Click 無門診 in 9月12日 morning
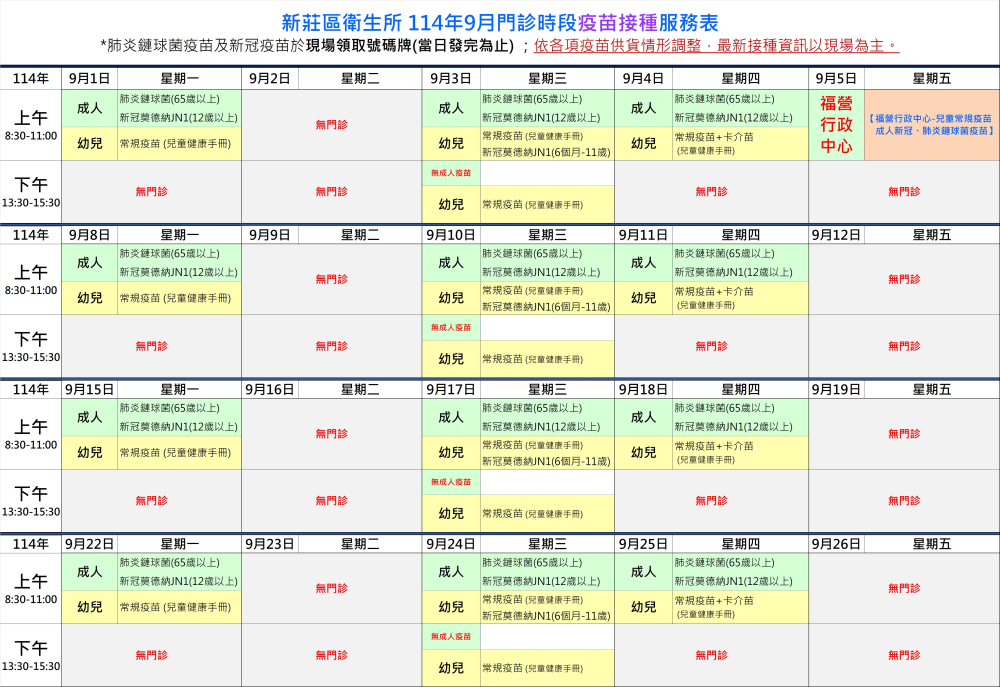Image resolution: width=1000 pixels, height=687 pixels. tap(904, 279)
